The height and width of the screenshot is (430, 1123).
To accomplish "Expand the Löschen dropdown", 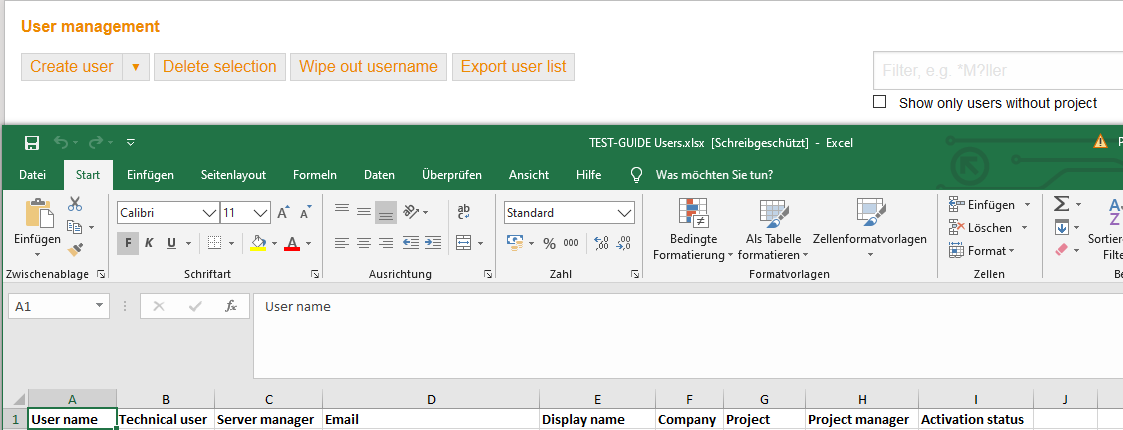I will point(1024,227).
